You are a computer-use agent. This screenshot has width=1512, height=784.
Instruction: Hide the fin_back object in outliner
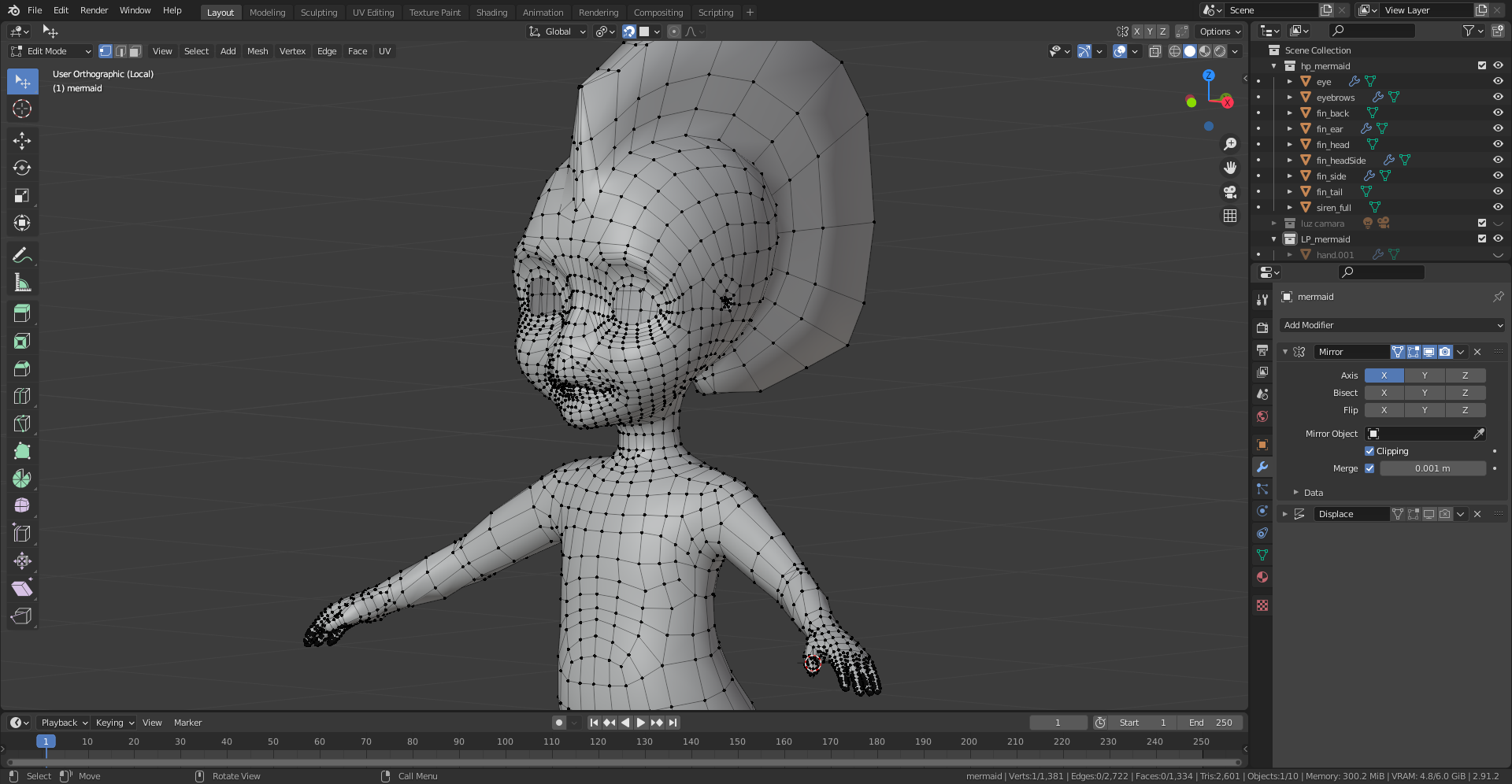click(1498, 113)
